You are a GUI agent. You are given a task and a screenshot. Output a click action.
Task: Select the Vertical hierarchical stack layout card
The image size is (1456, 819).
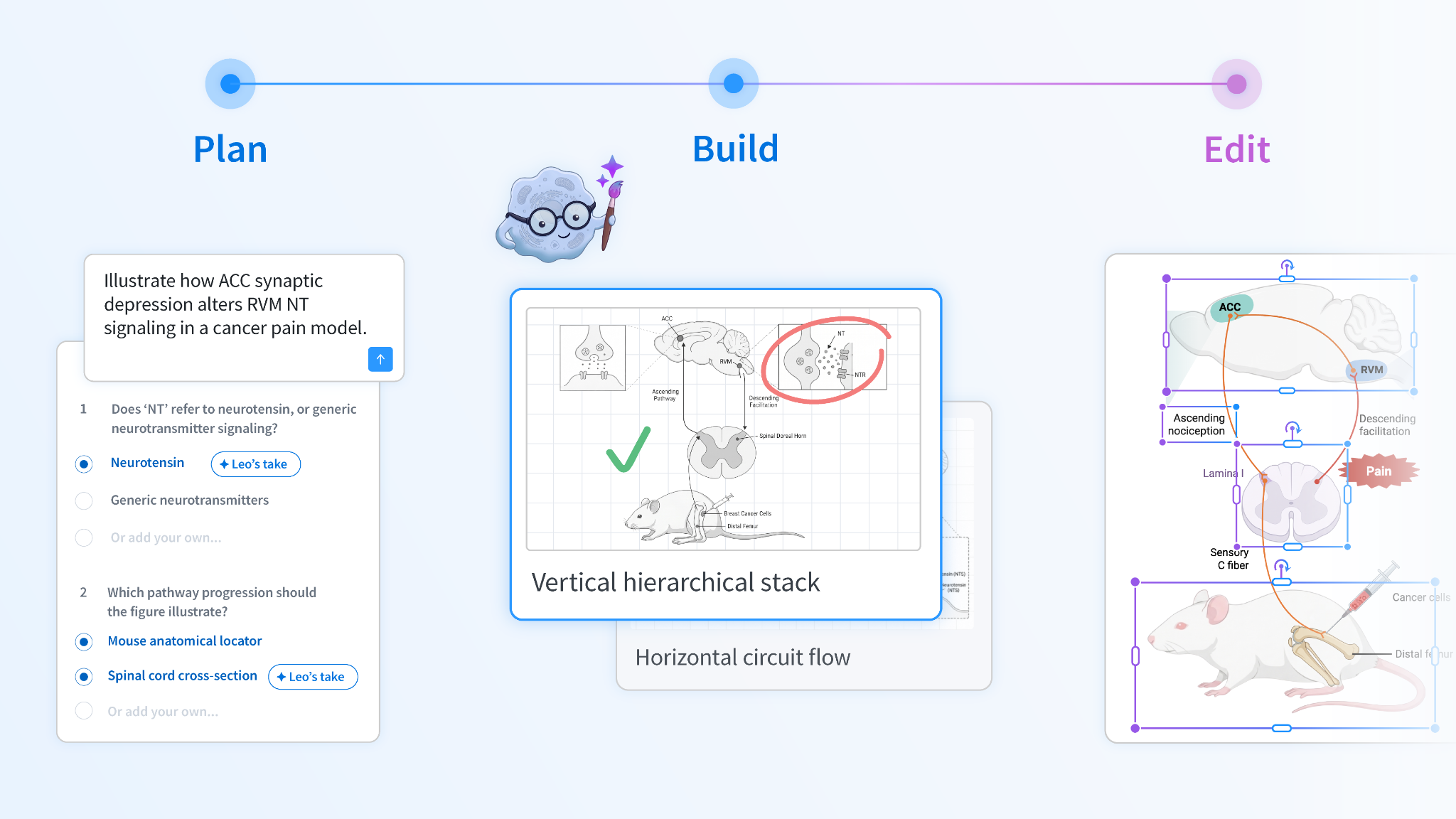tap(726, 454)
